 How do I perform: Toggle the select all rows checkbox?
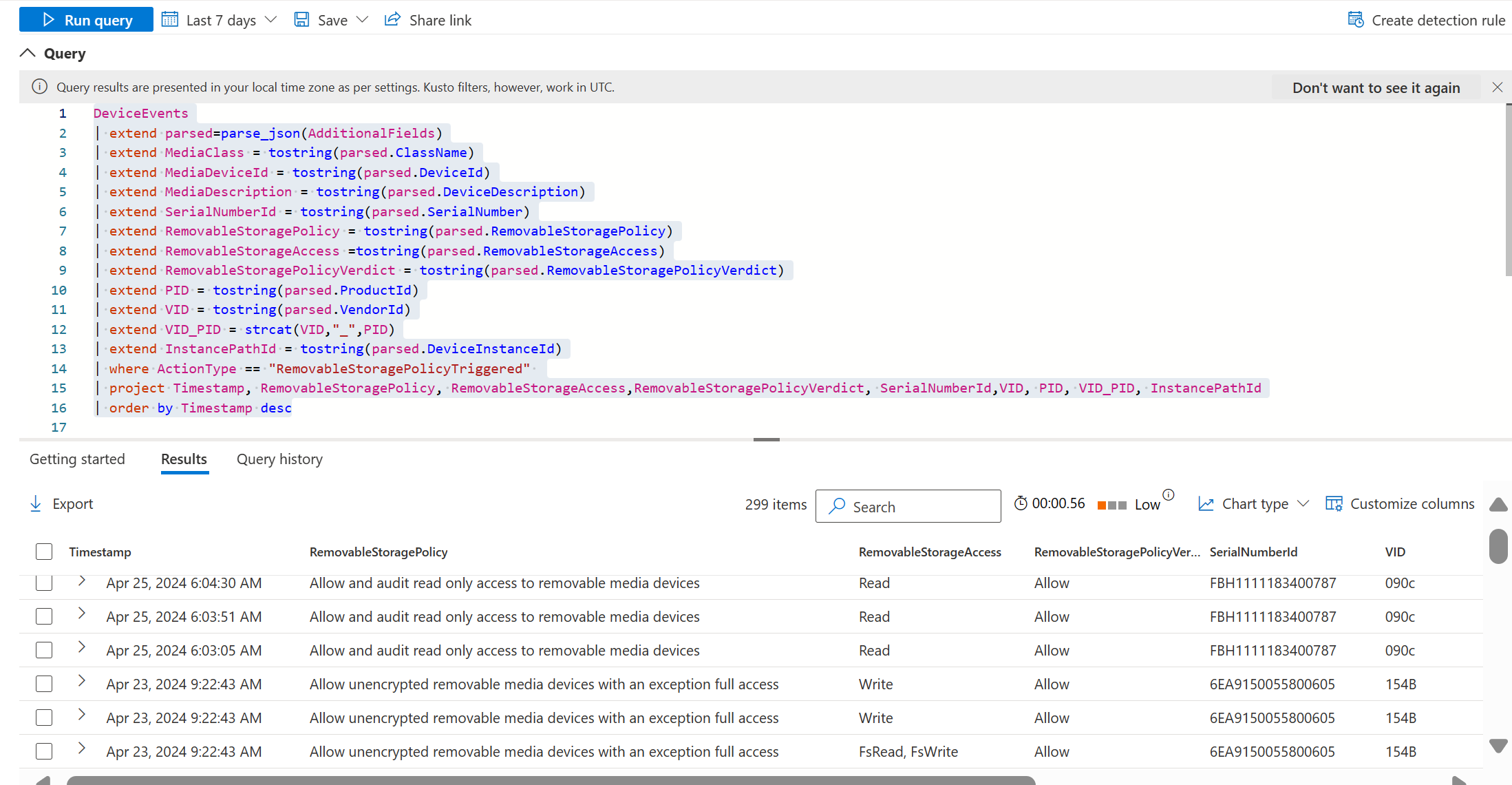43,551
